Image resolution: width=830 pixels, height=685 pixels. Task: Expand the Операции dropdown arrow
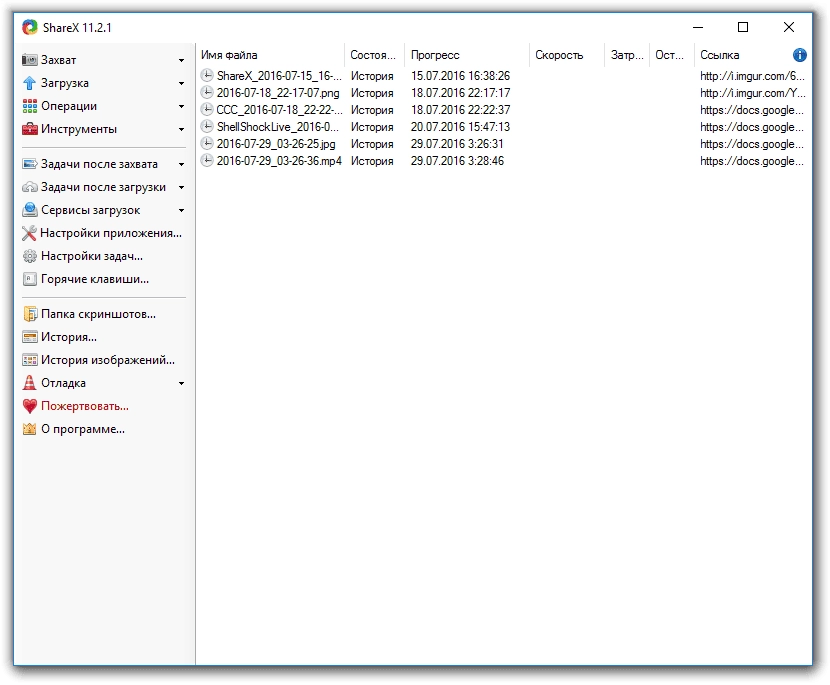coord(181,106)
